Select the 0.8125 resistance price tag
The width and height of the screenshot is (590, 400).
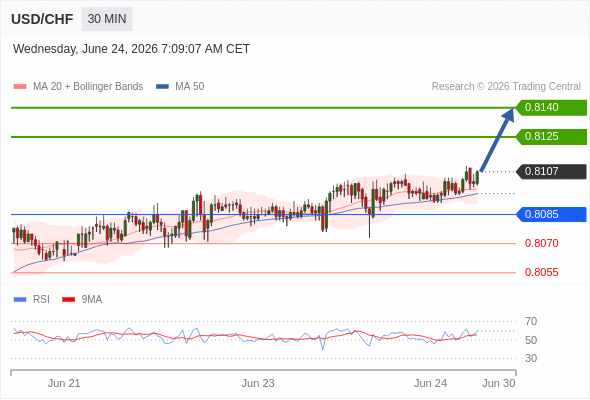click(551, 137)
